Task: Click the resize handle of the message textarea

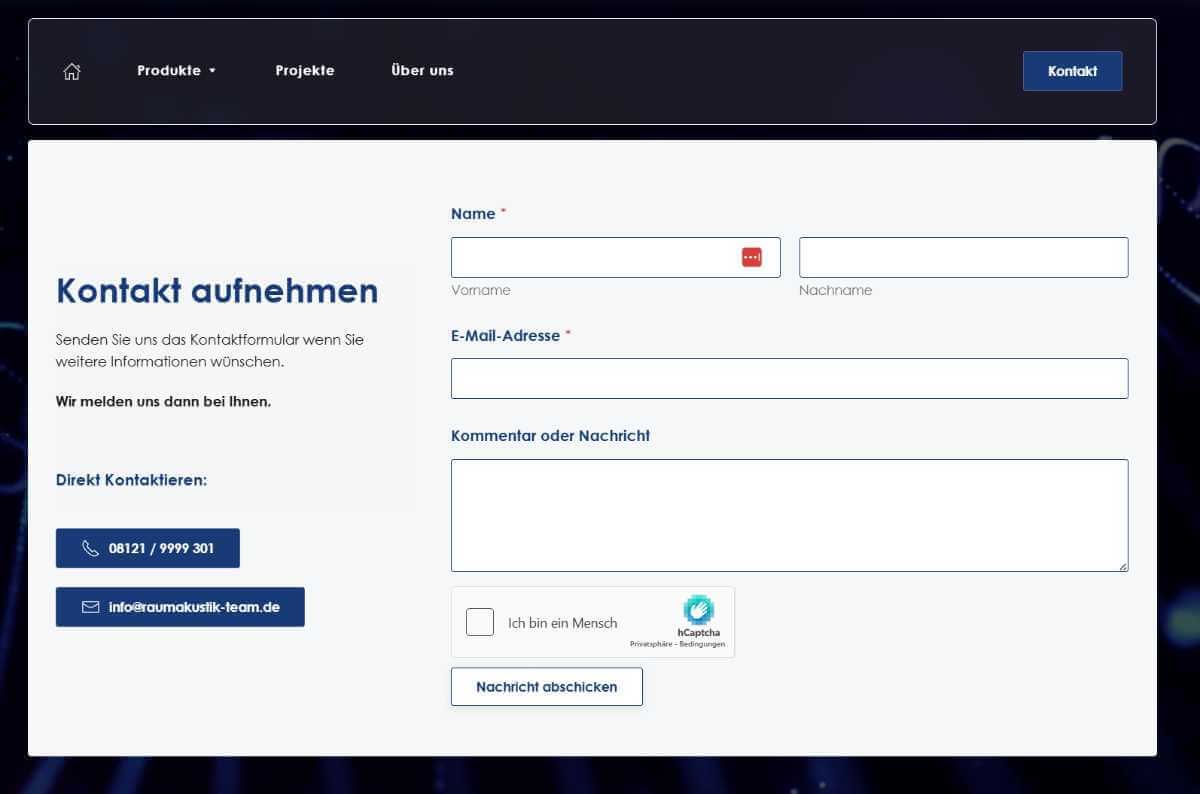Action: [x=1122, y=566]
